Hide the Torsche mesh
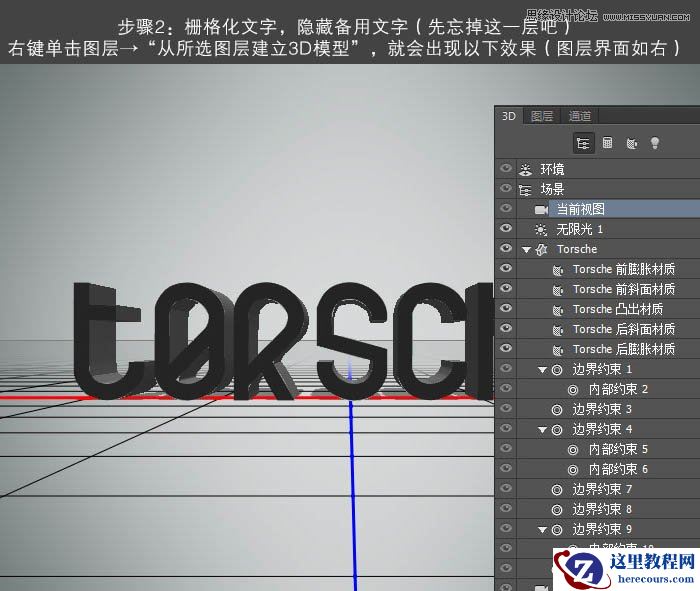Image resolution: width=700 pixels, height=591 pixels. click(x=506, y=248)
